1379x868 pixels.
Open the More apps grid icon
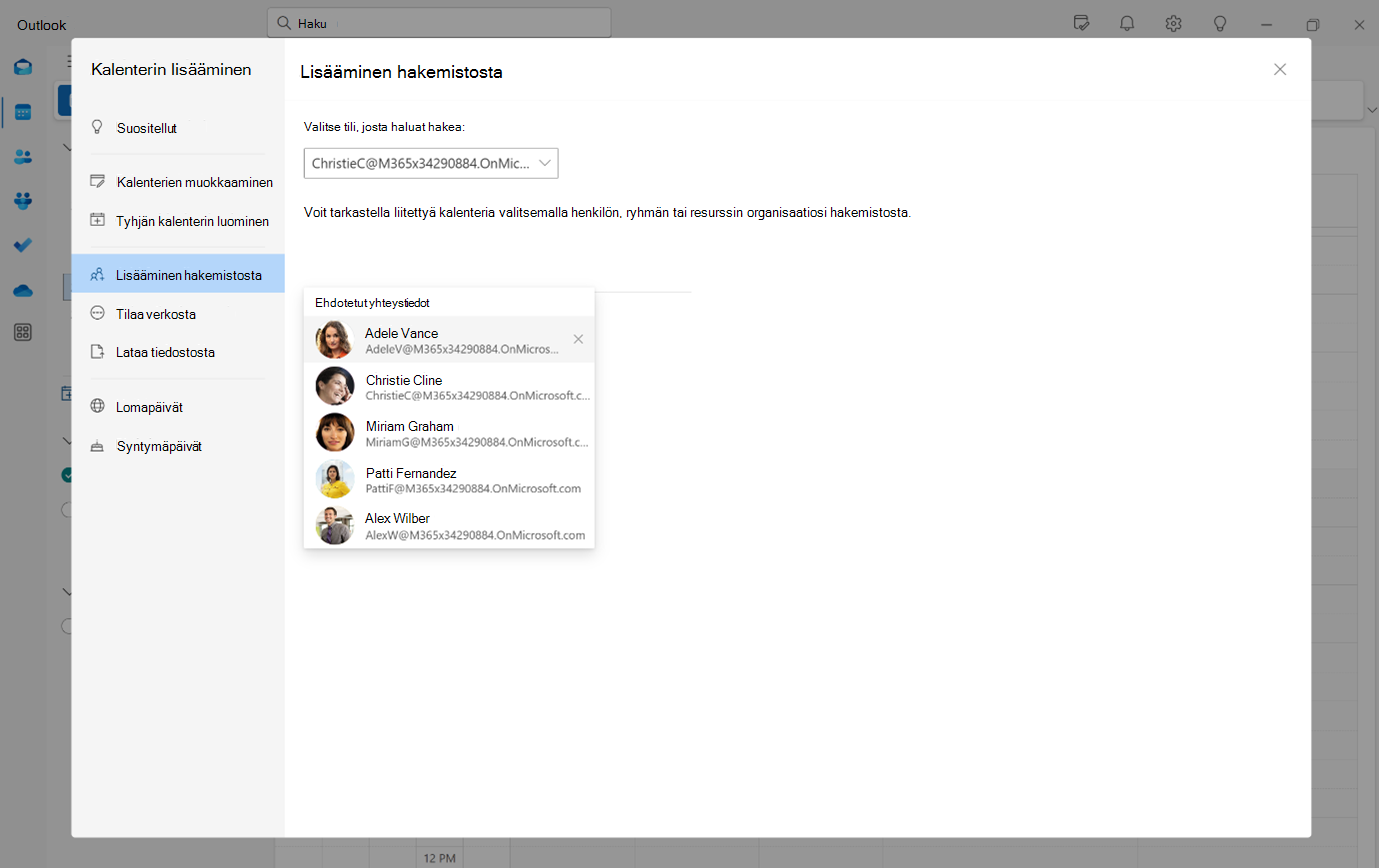pyautogui.click(x=22, y=333)
